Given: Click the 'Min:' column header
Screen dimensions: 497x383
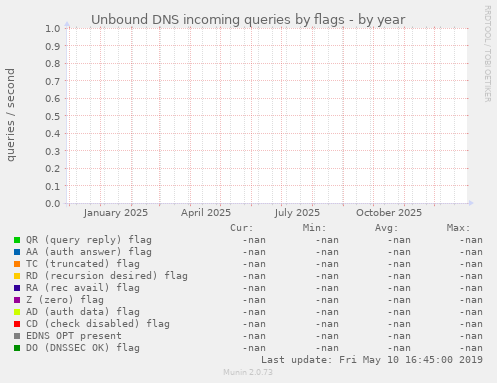Looking at the screenshot, I should click(x=314, y=228).
